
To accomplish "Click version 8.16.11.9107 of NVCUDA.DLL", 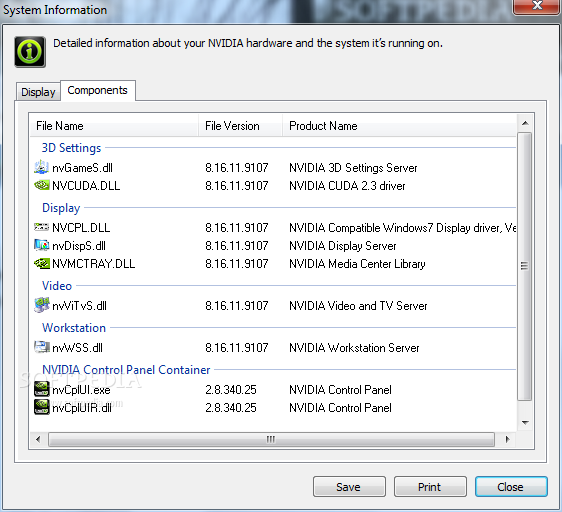I will point(237,186).
